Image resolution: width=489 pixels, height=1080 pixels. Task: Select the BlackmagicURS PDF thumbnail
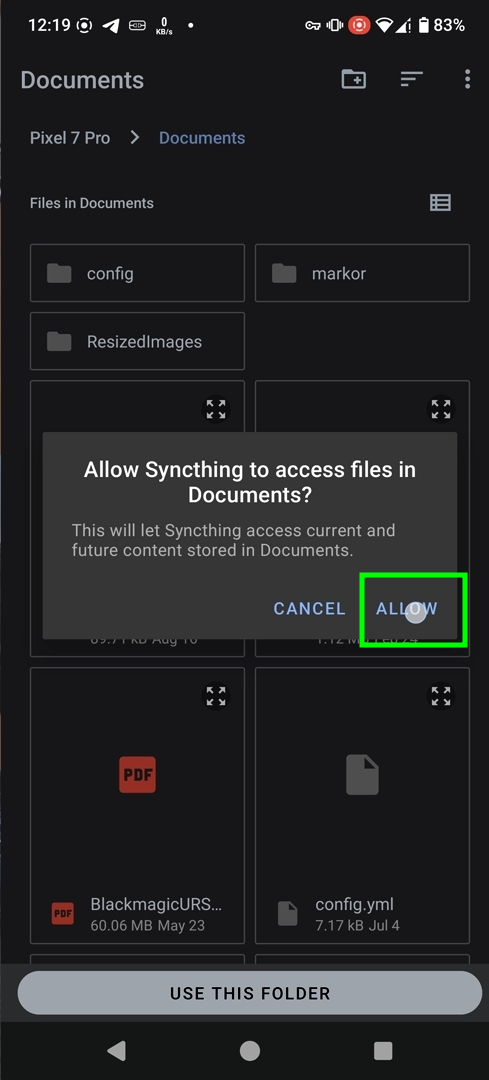tap(137, 805)
